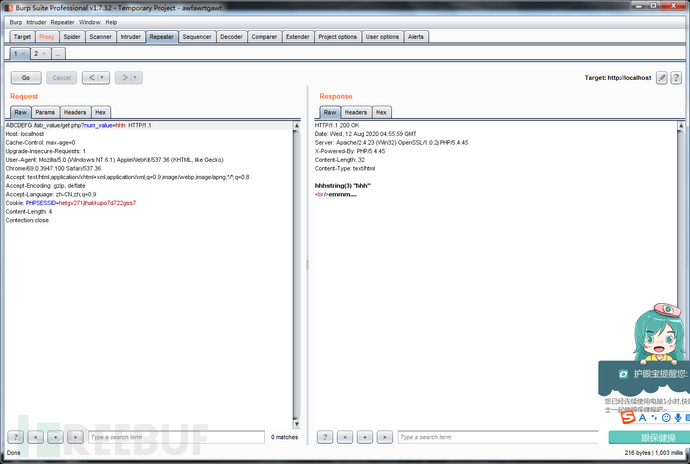
Task: Click the 'hhhstring(3) "hhh"' response body line
Action: point(343,186)
